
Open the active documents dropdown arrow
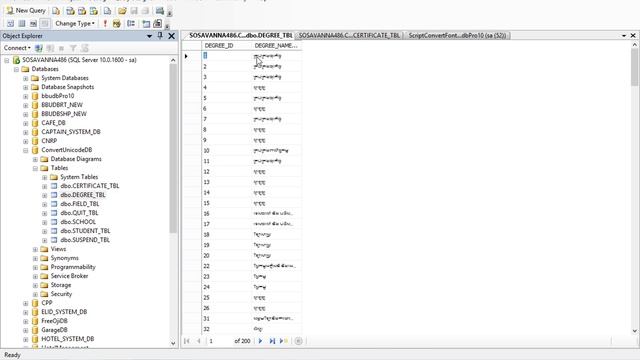pyautogui.click(x=624, y=36)
